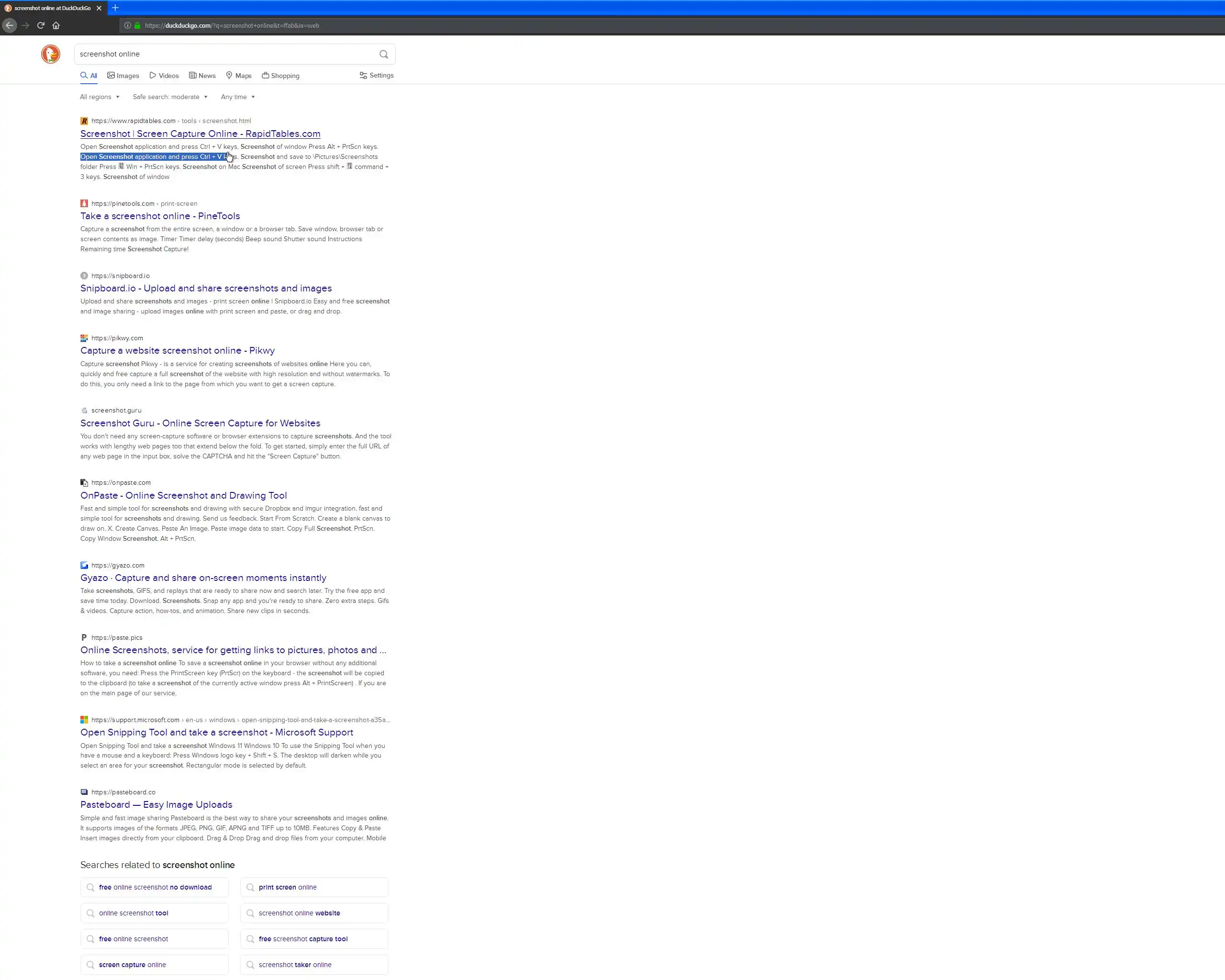Click the green padlock security icon
The height and width of the screenshot is (980, 1225).
click(137, 25)
